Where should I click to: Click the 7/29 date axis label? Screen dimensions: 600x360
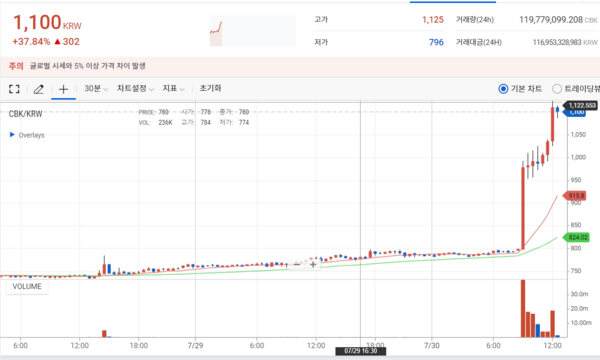click(x=195, y=345)
